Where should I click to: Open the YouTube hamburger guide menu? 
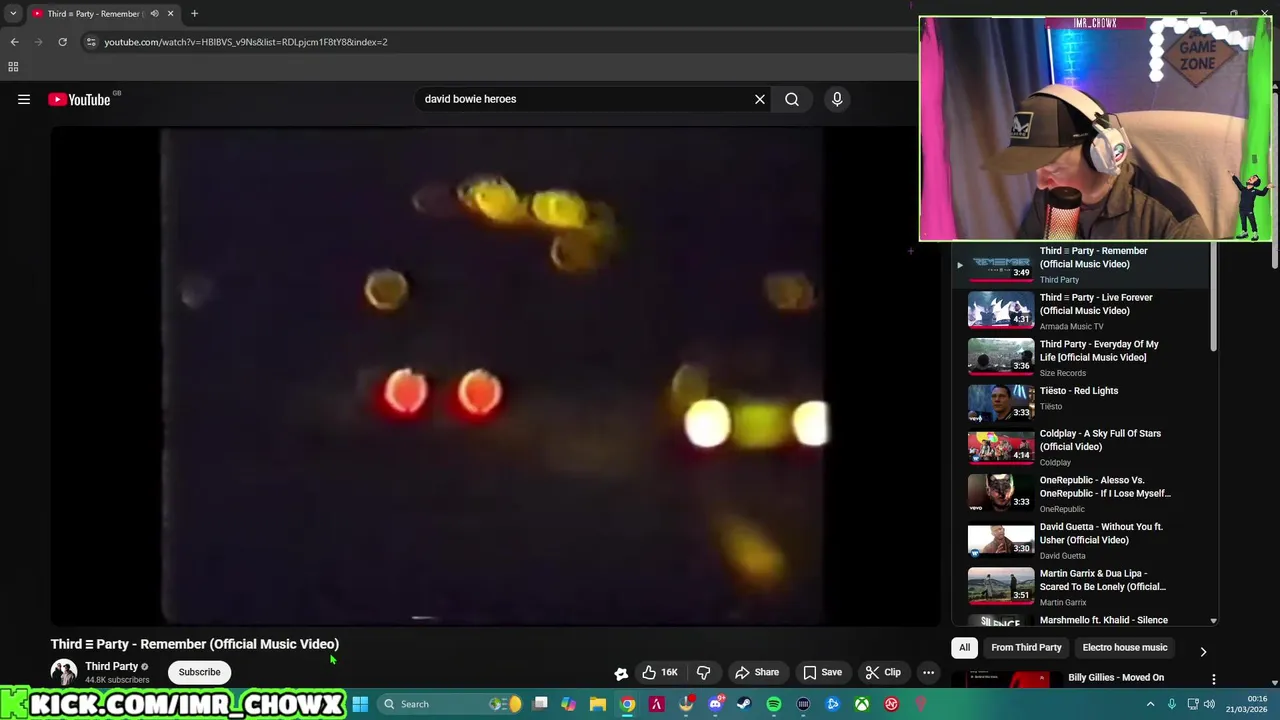click(24, 99)
